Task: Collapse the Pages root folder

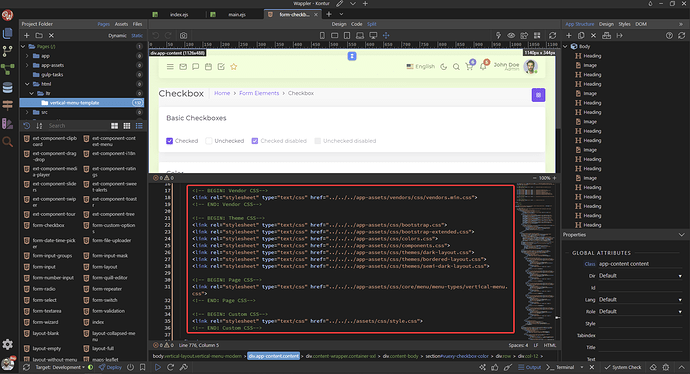Action: tap(23, 46)
